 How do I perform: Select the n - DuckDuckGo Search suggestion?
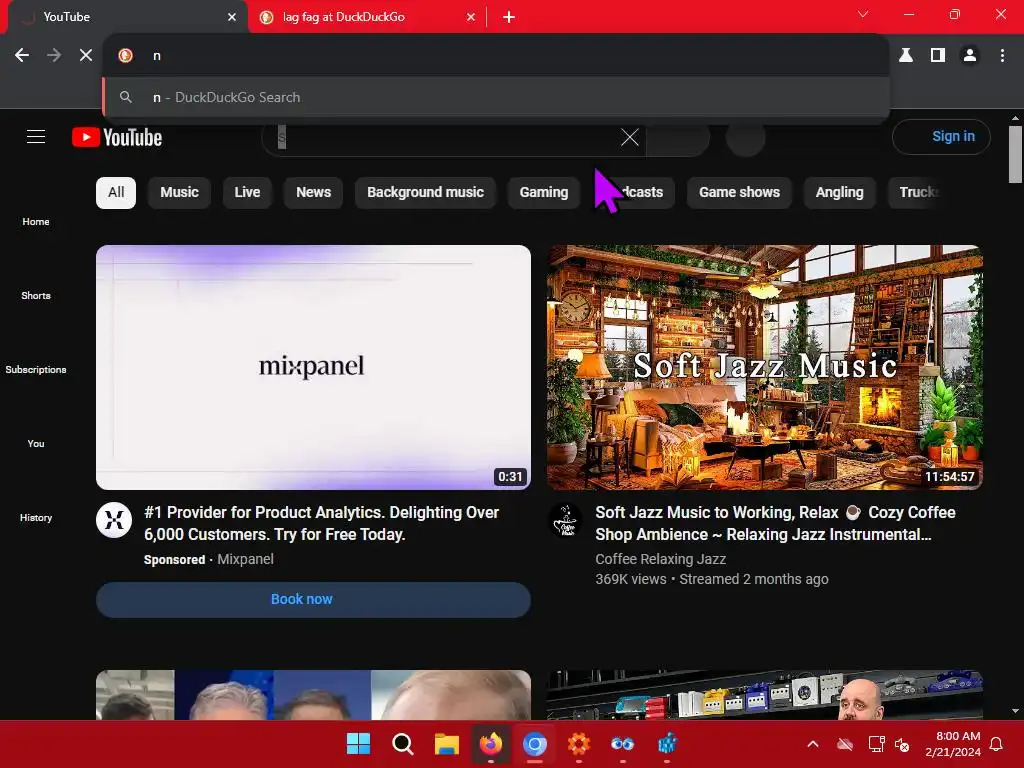[496, 97]
